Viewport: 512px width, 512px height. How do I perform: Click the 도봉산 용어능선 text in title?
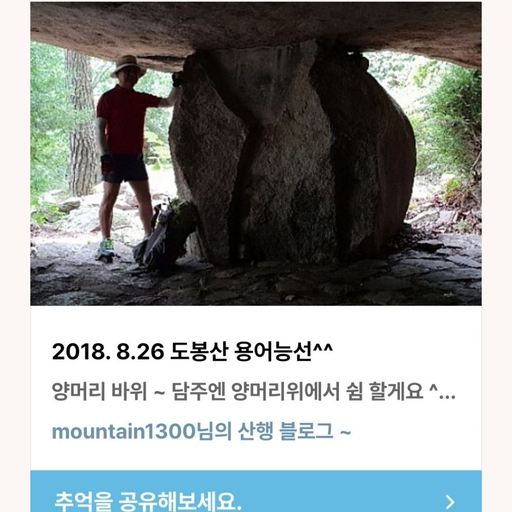click(240, 352)
